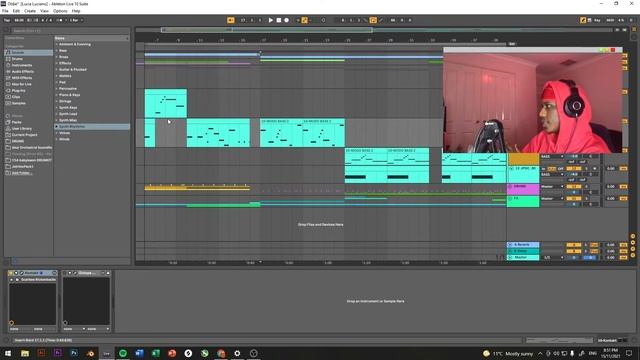
Task: Expand the Brass sound folder
Action: [57, 57]
